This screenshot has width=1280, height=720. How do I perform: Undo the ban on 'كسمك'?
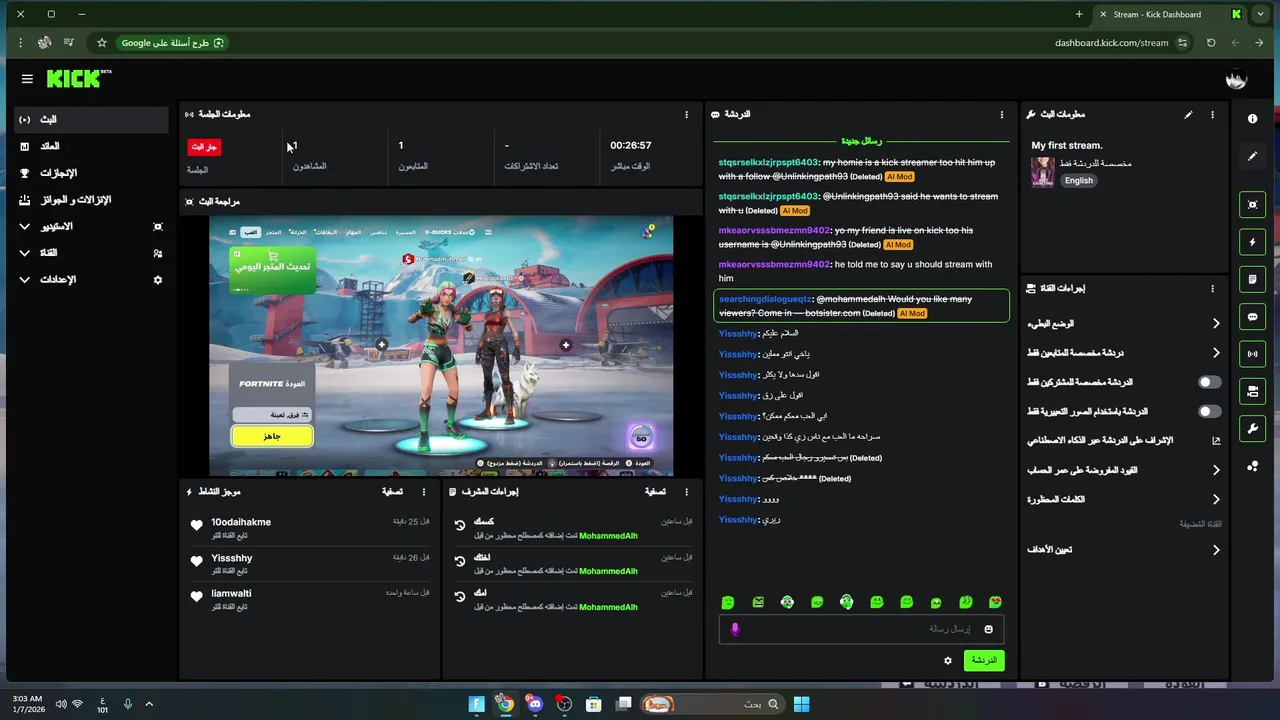[x=460, y=526]
